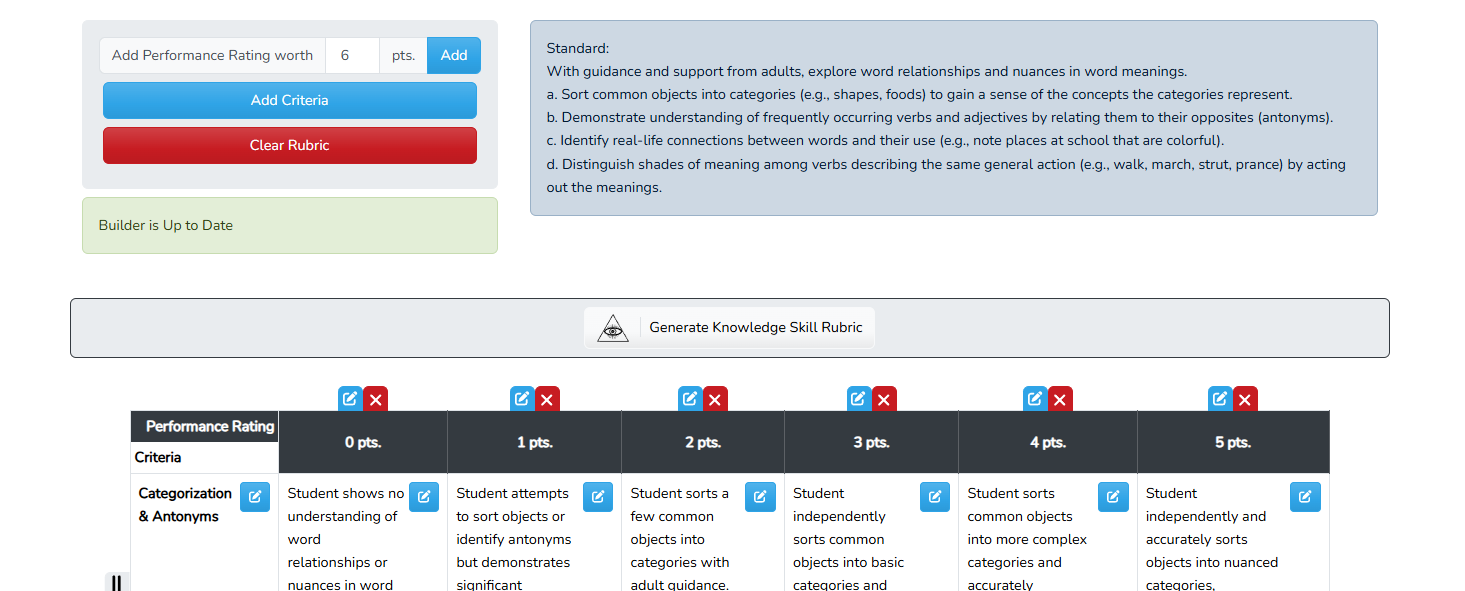The width and height of the screenshot is (1465, 591).
Task: Delete the 1 pts. rating column
Action: (547, 399)
